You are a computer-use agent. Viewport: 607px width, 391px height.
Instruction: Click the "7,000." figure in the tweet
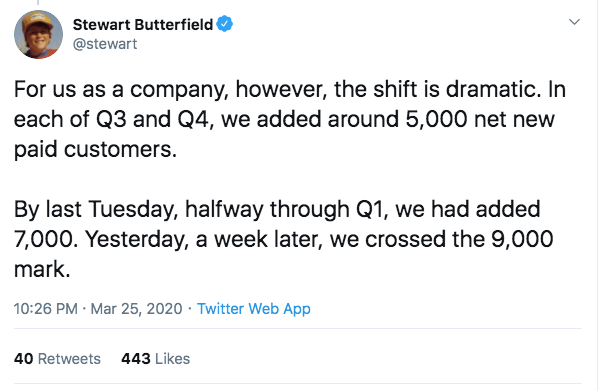click(44, 239)
